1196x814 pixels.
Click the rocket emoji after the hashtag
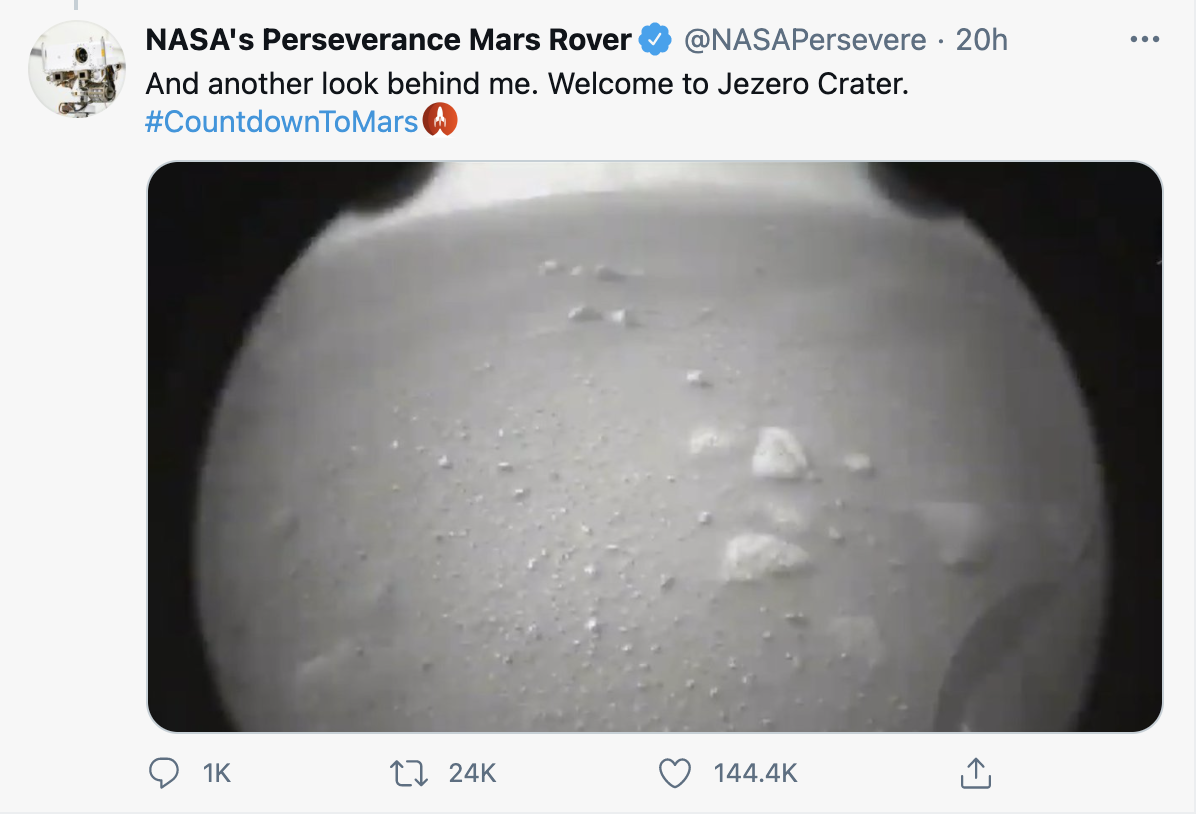(x=440, y=121)
